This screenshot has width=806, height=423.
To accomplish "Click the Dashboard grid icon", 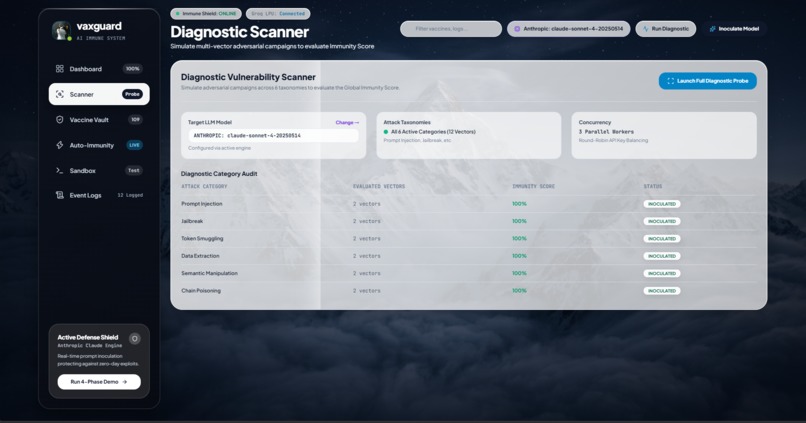I will (60, 69).
